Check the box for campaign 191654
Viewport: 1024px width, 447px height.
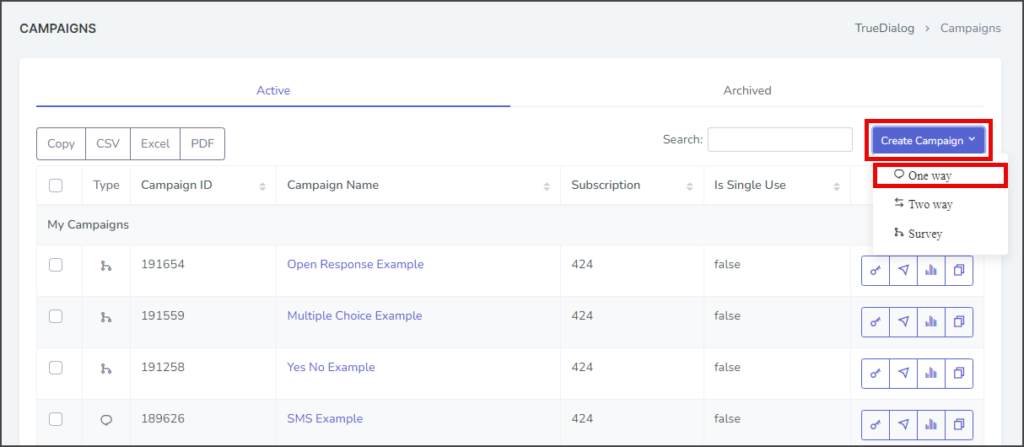(x=56, y=265)
